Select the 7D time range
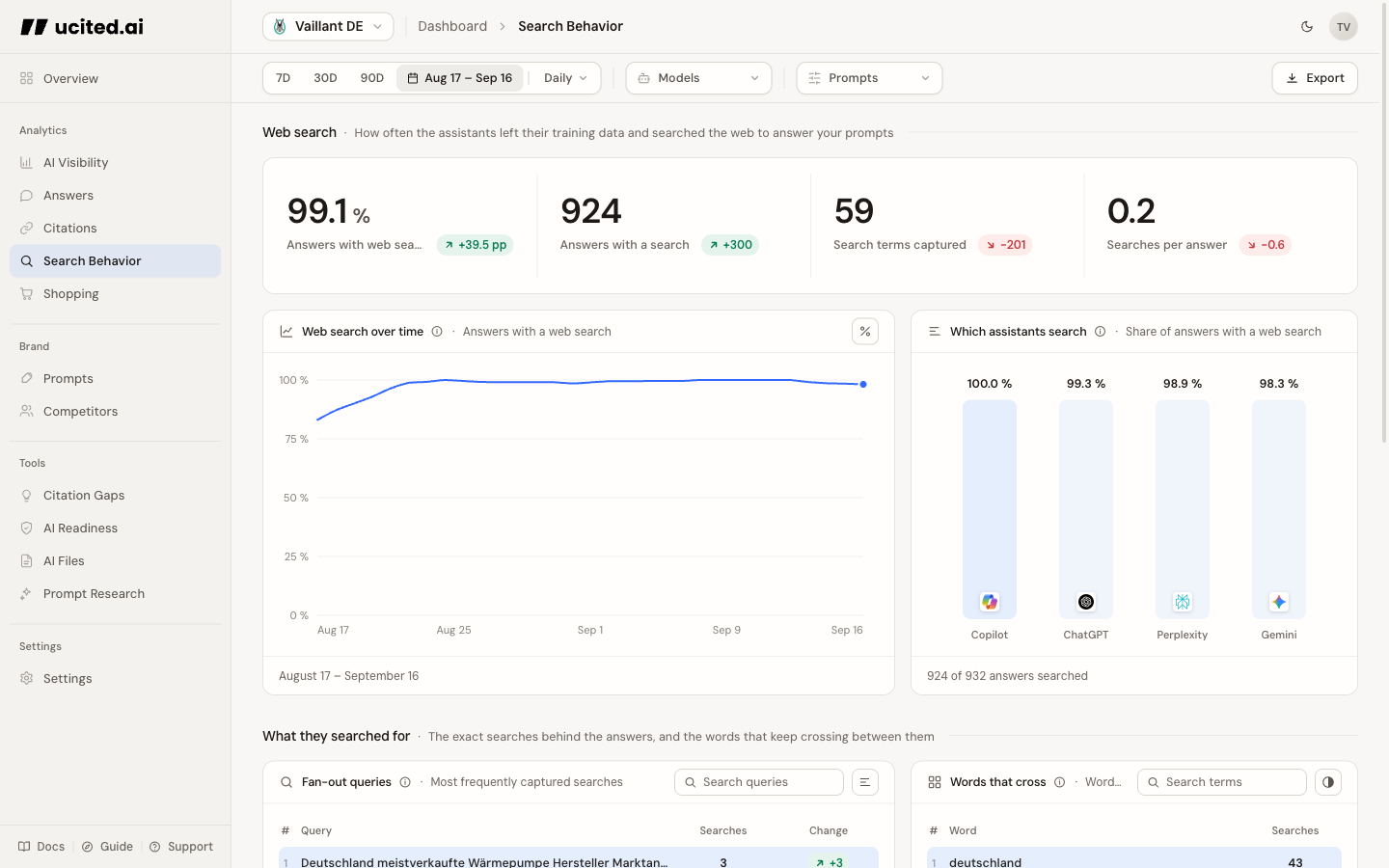 (x=283, y=78)
